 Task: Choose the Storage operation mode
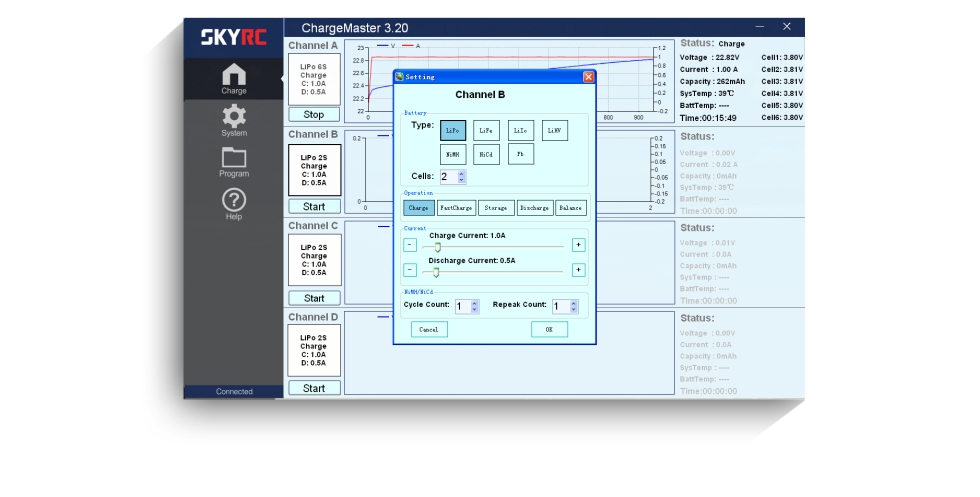click(x=496, y=208)
